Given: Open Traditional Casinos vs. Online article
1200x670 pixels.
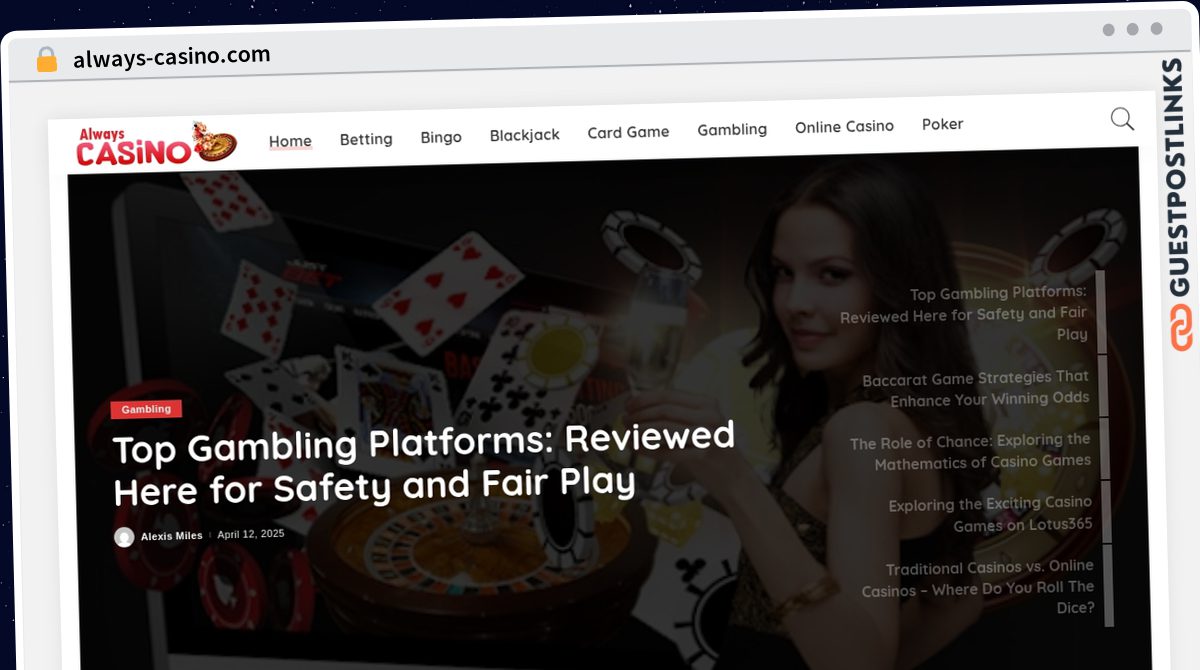Looking at the screenshot, I should 978,587.
